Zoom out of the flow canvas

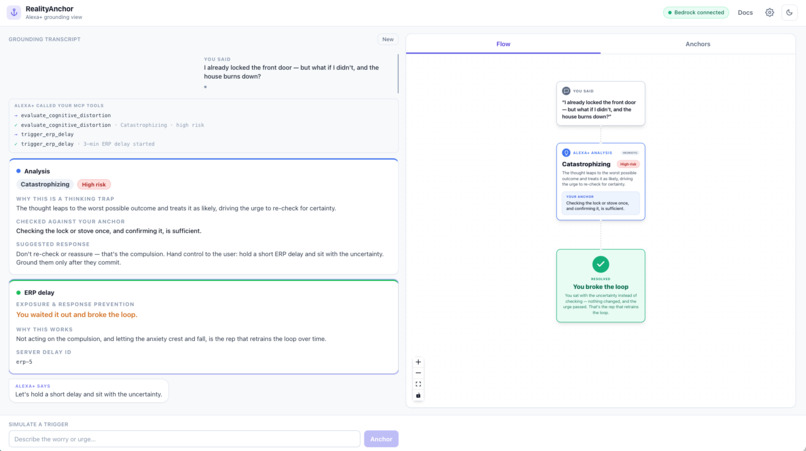418,373
